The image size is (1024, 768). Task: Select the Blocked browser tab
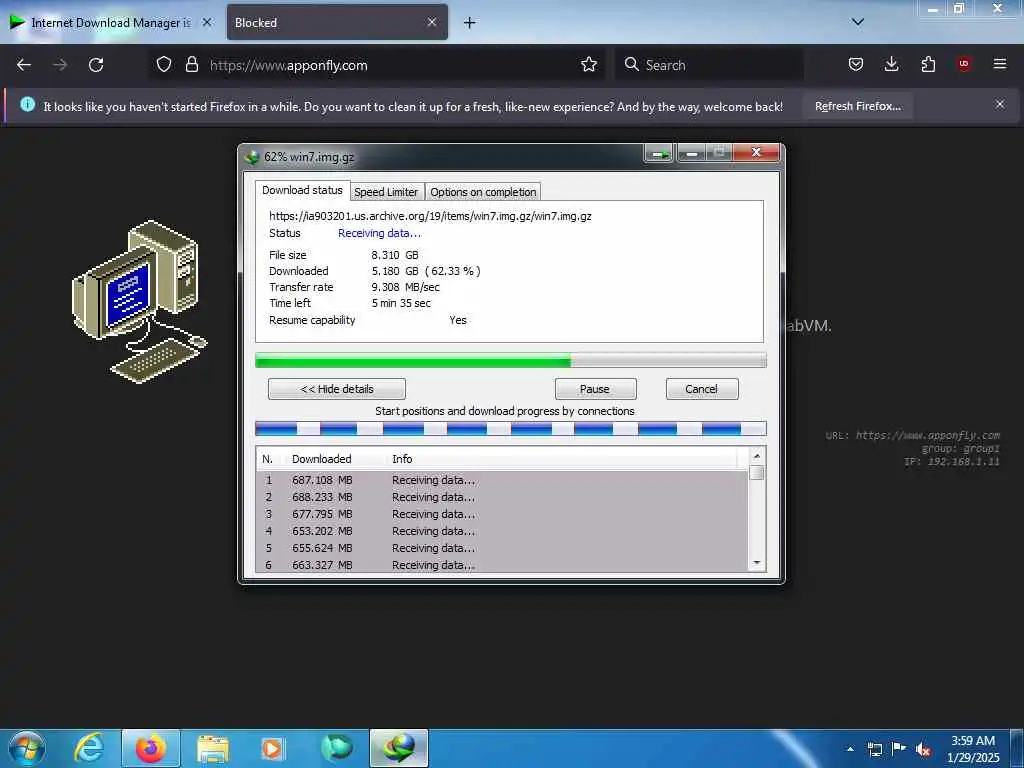click(x=337, y=22)
